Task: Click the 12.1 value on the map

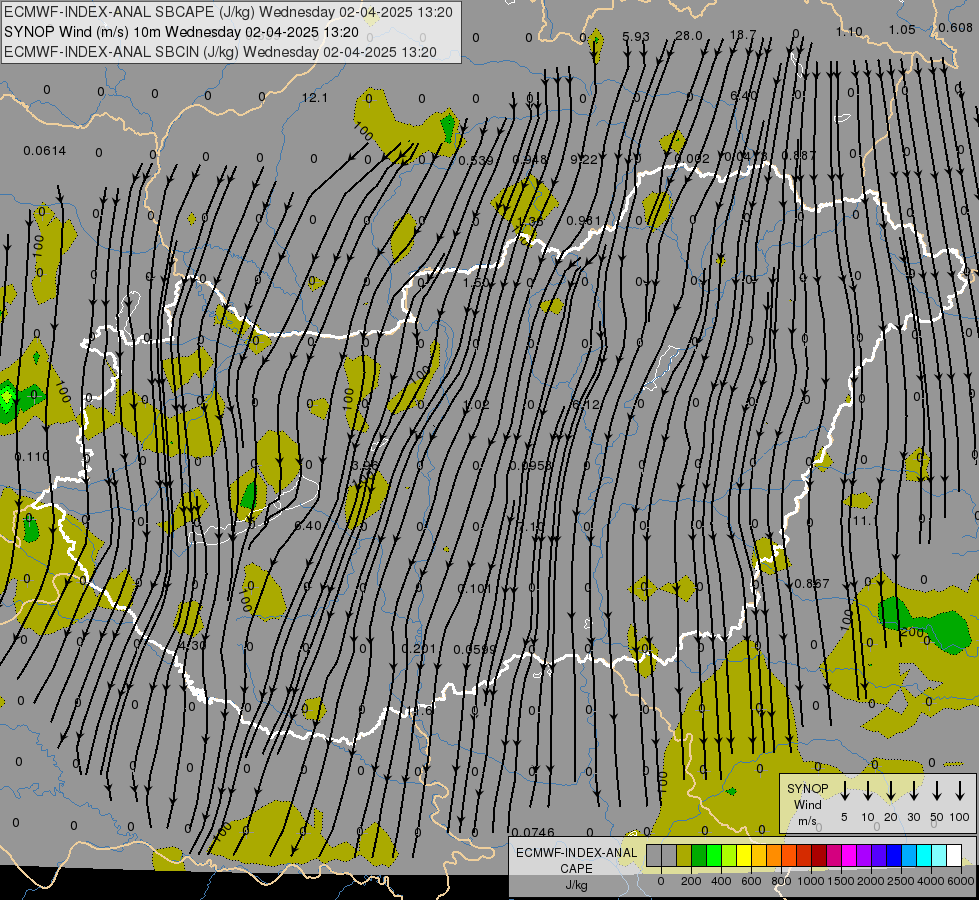Action: coord(314,98)
